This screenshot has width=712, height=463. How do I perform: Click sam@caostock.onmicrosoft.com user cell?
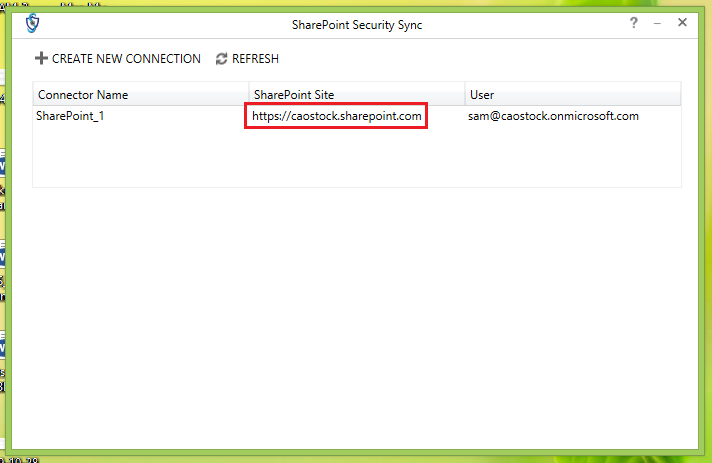[553, 116]
